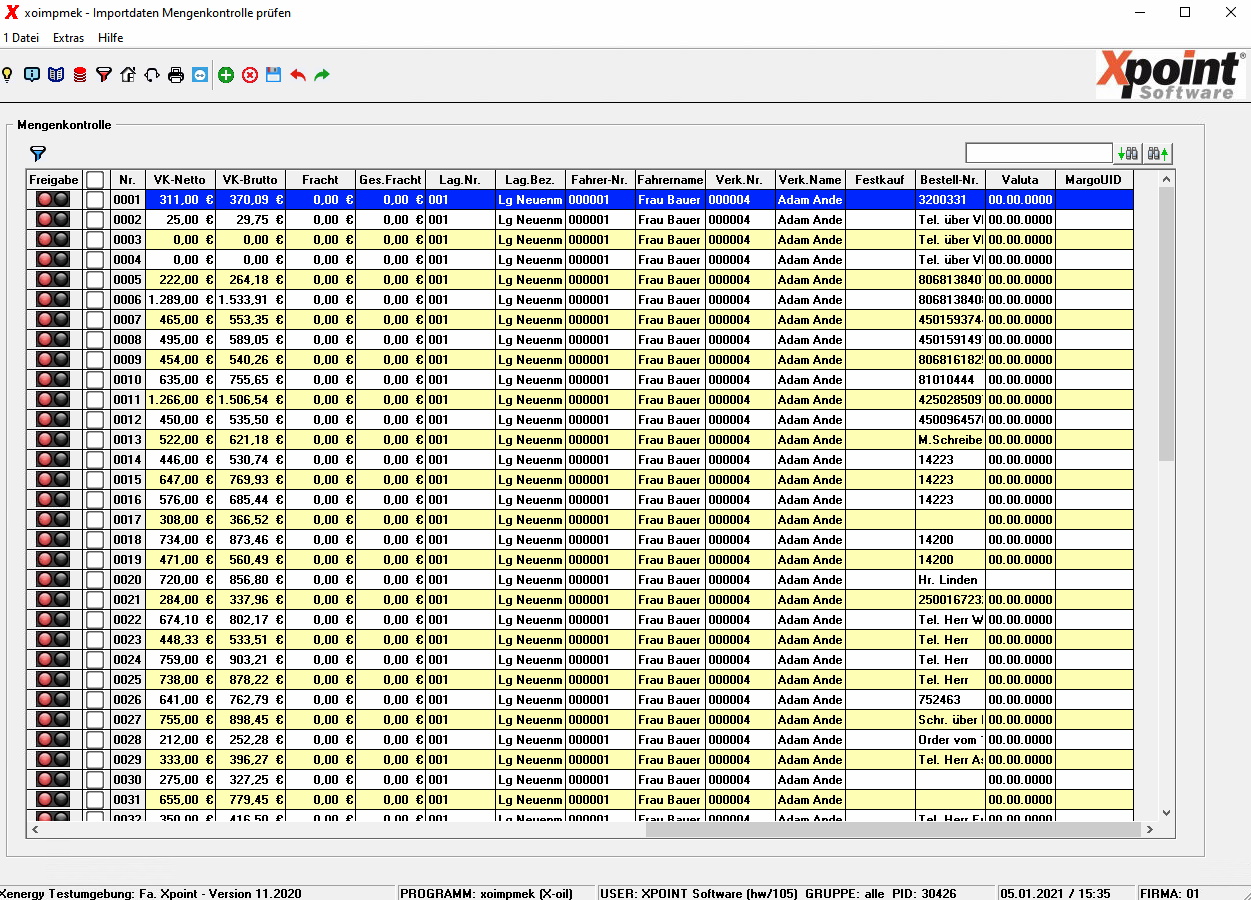Click the Freigabe traffic light for row 0005
The image size is (1251, 900).
tap(53, 280)
